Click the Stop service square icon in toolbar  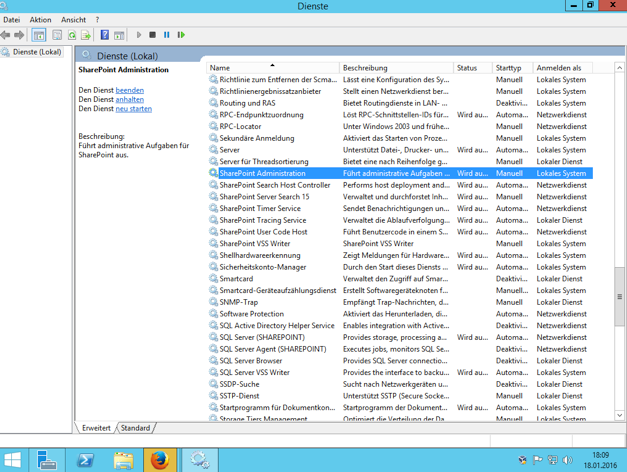(152, 35)
